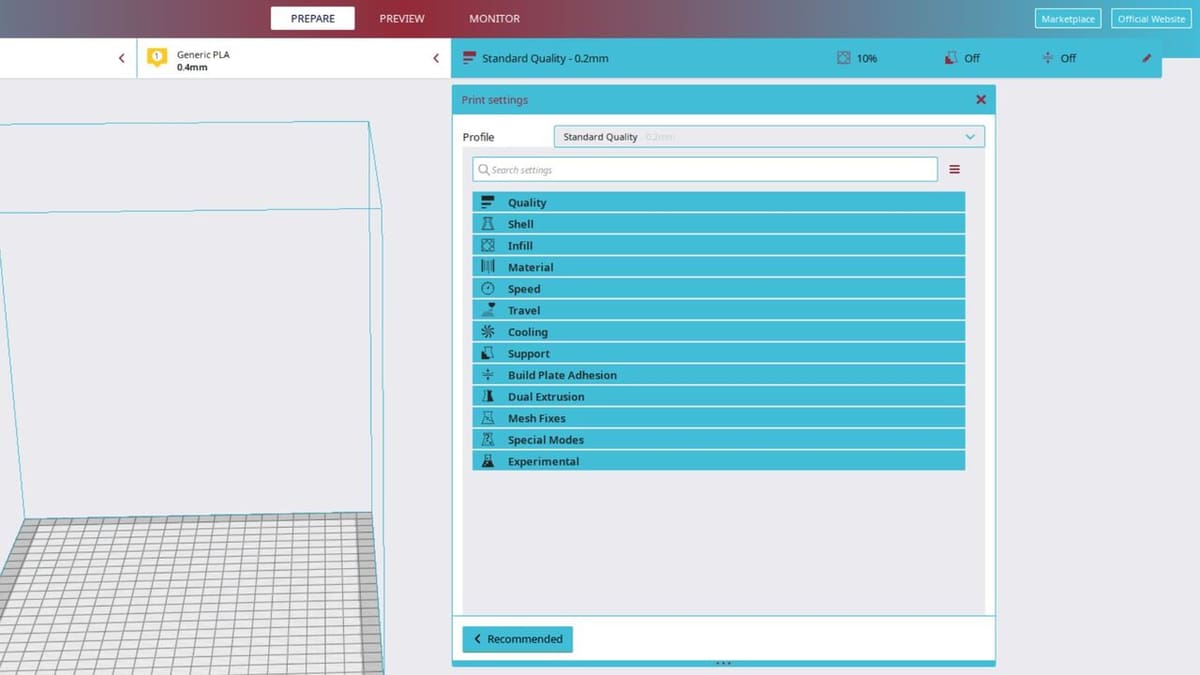The height and width of the screenshot is (675, 1200).
Task: Click the Material category icon
Action: (488, 267)
